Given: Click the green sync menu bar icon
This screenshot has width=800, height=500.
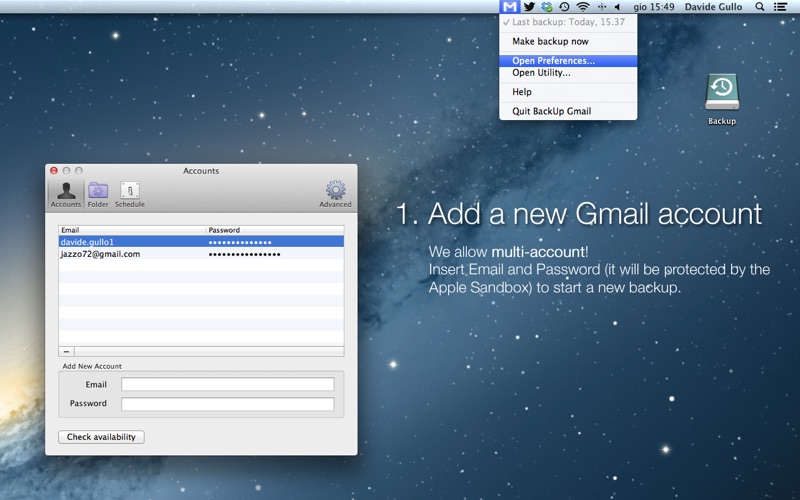Looking at the screenshot, I should [x=547, y=7].
